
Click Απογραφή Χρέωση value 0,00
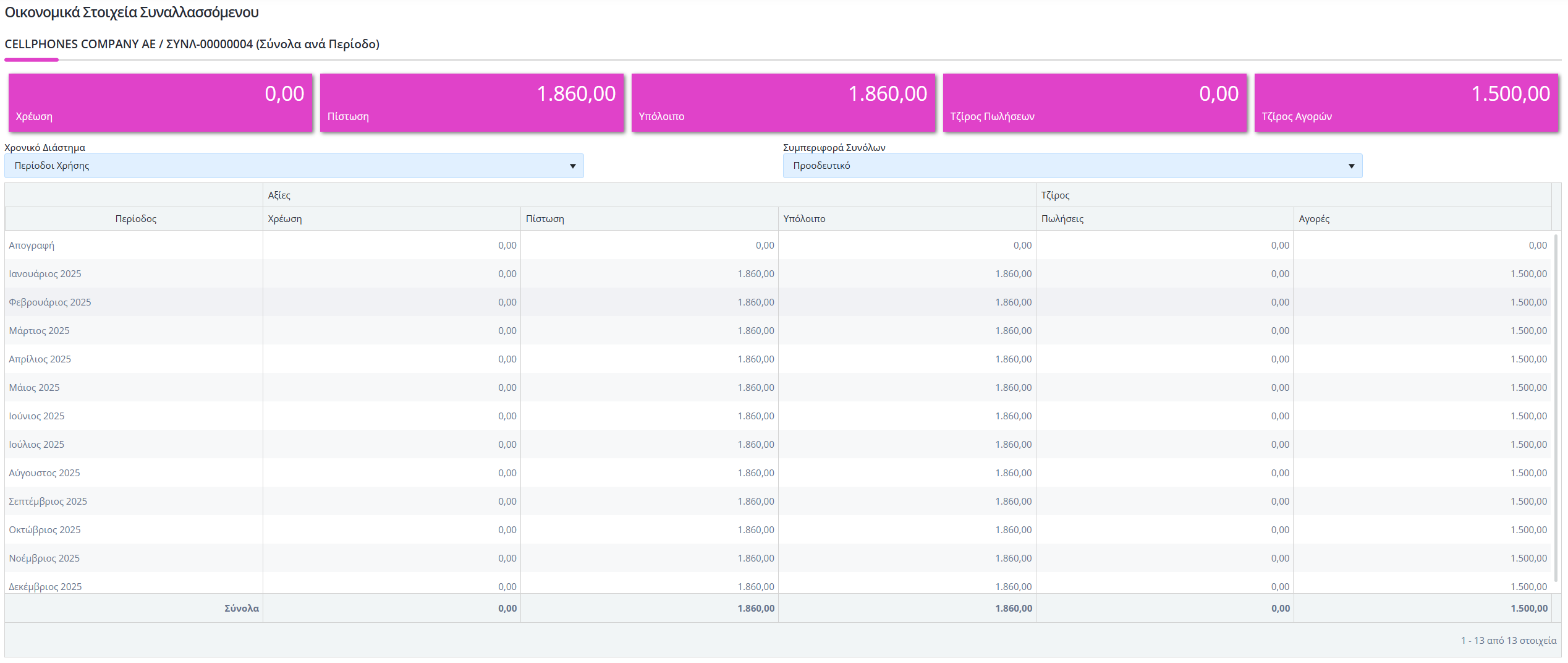pos(507,246)
